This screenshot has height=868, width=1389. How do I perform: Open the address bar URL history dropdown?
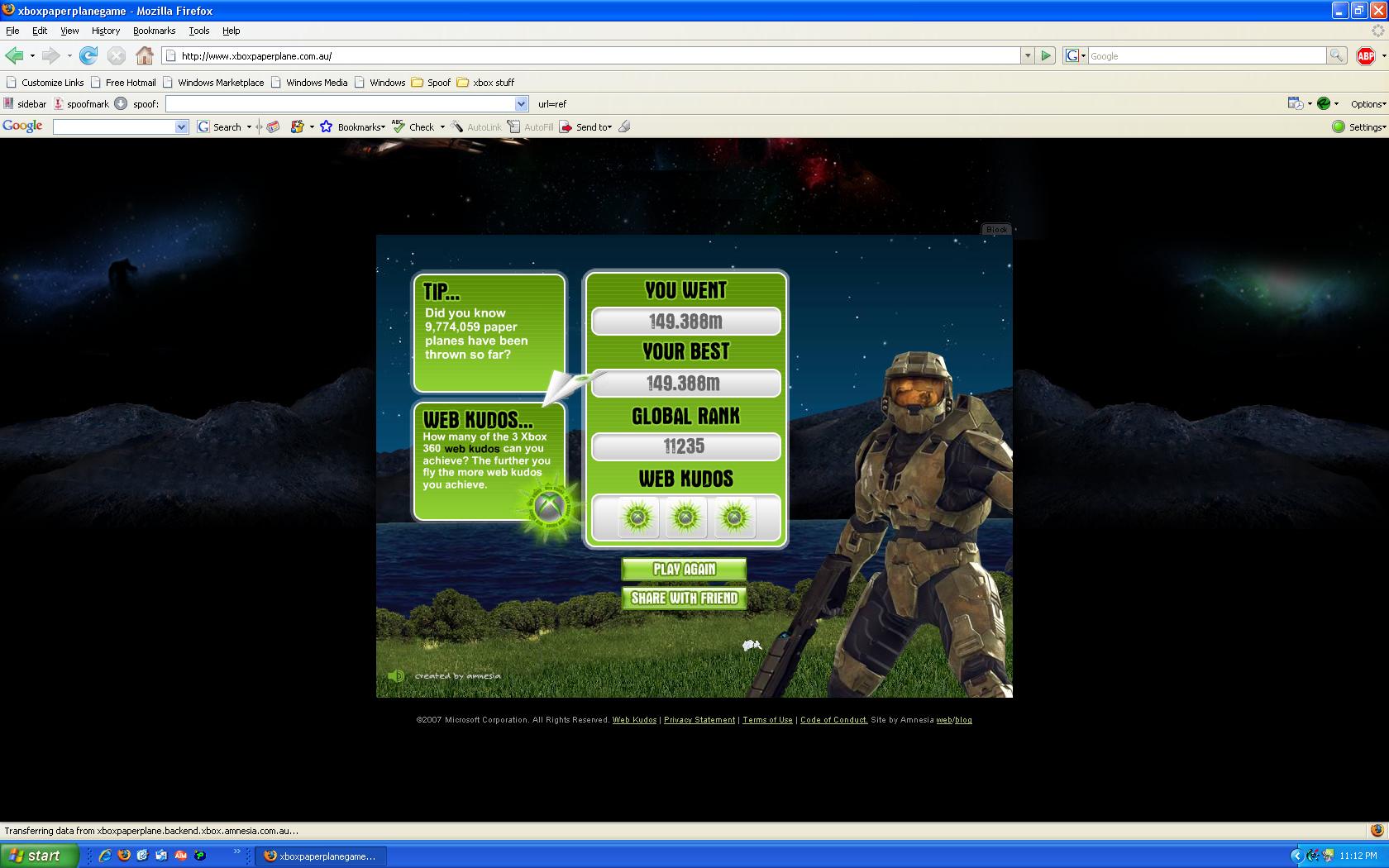(1028, 55)
